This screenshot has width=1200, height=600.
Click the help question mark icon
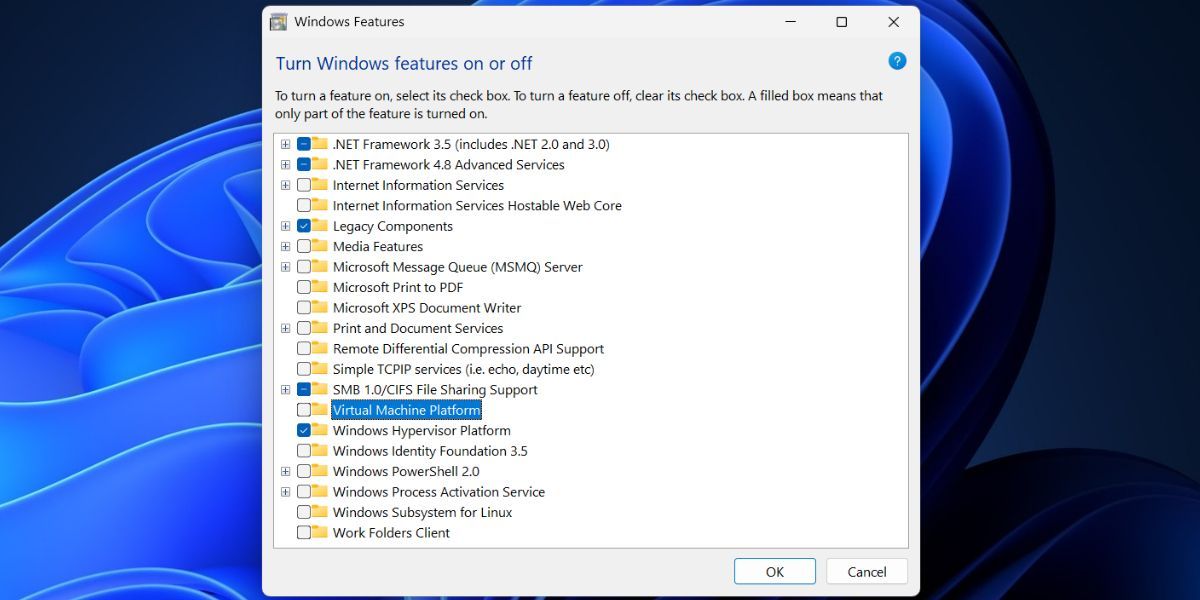pyautogui.click(x=897, y=60)
